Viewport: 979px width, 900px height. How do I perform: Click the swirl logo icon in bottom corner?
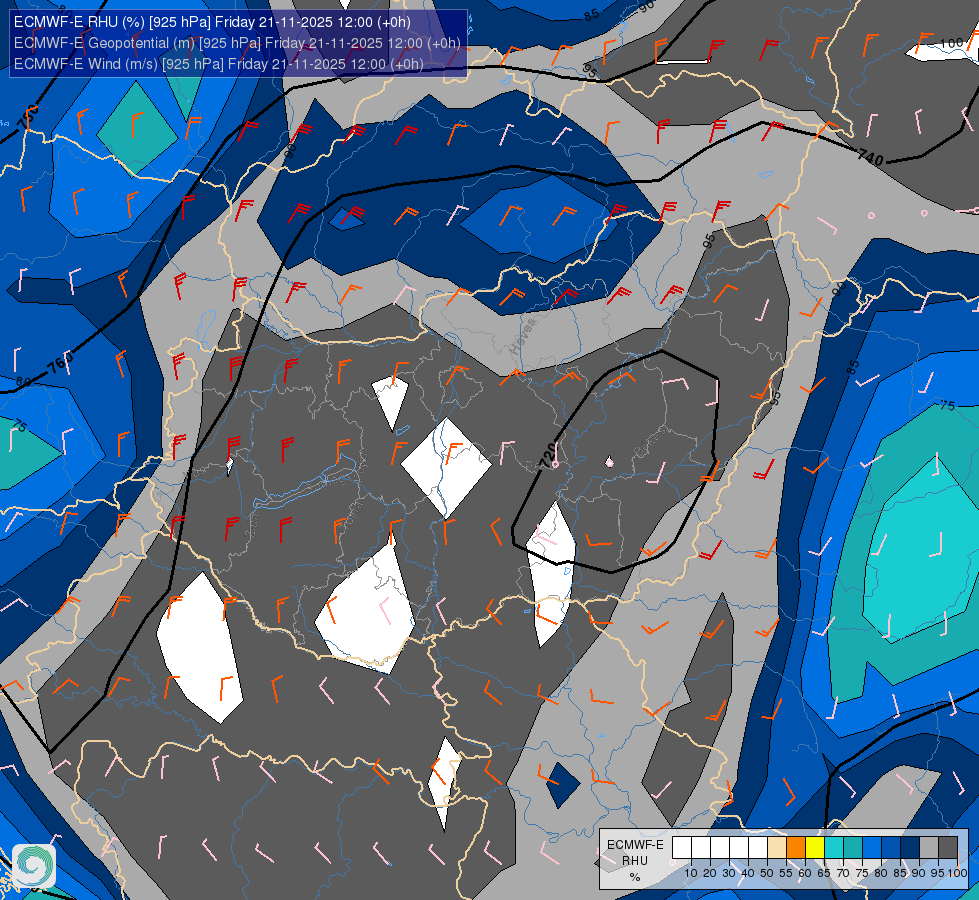tap(34, 866)
